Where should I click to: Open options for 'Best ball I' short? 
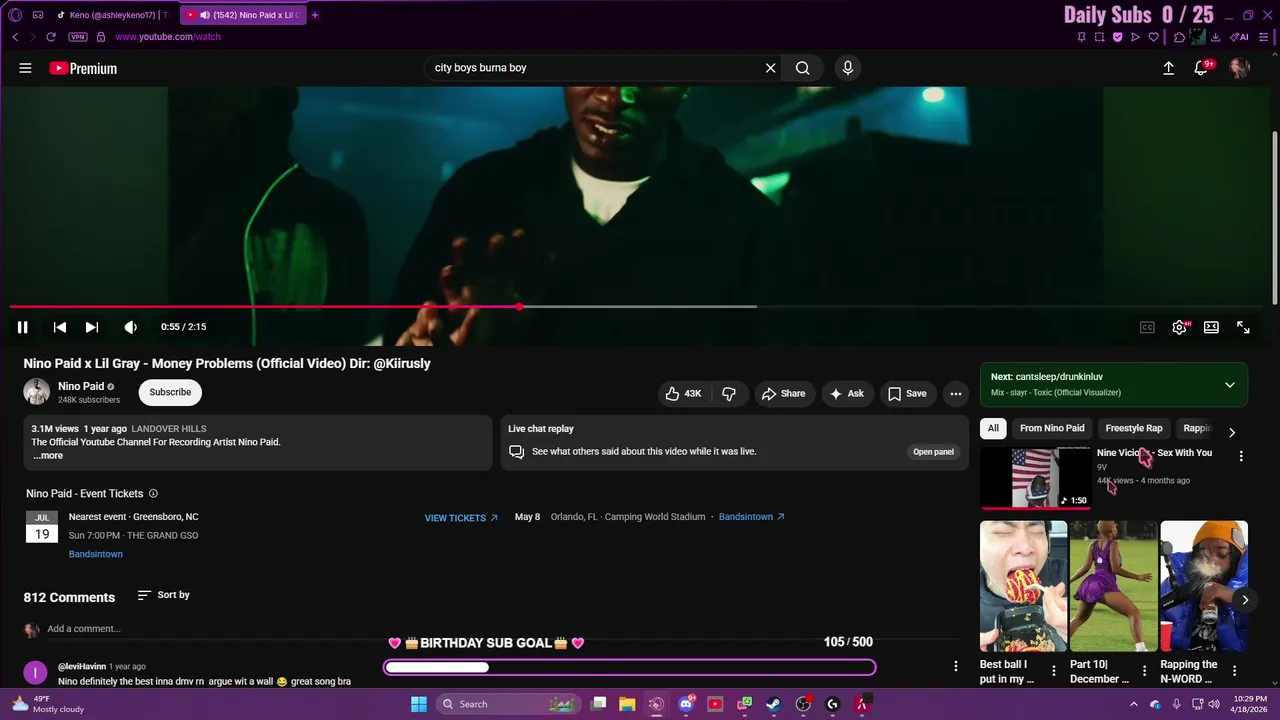click(1053, 671)
